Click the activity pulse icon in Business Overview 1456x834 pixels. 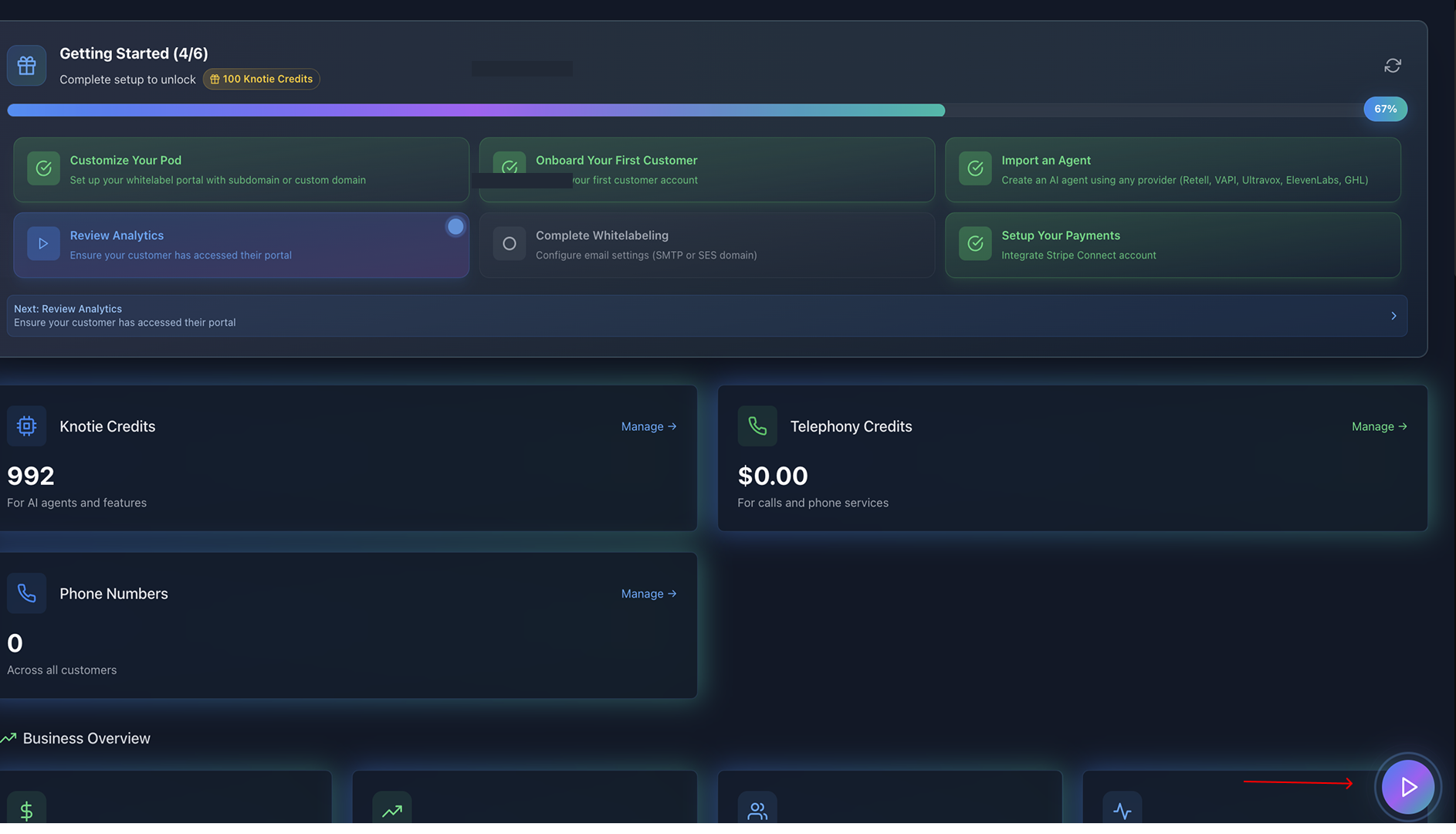(1122, 810)
